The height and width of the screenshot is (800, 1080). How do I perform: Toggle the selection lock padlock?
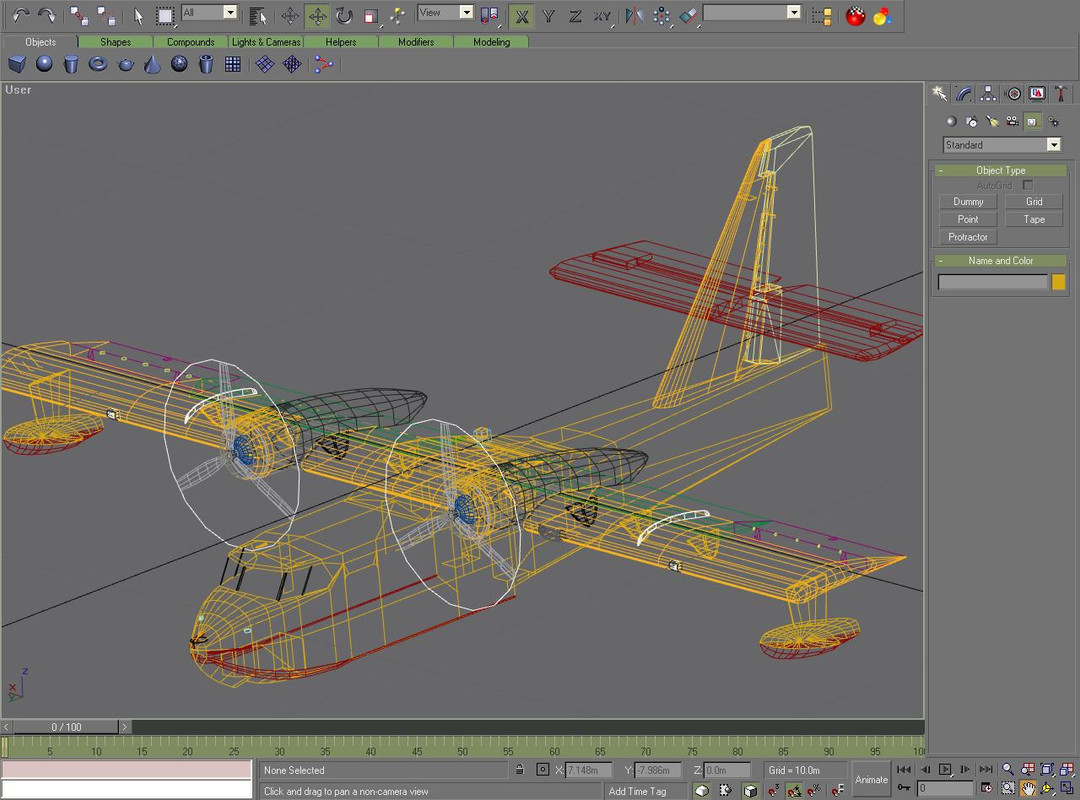coord(520,770)
